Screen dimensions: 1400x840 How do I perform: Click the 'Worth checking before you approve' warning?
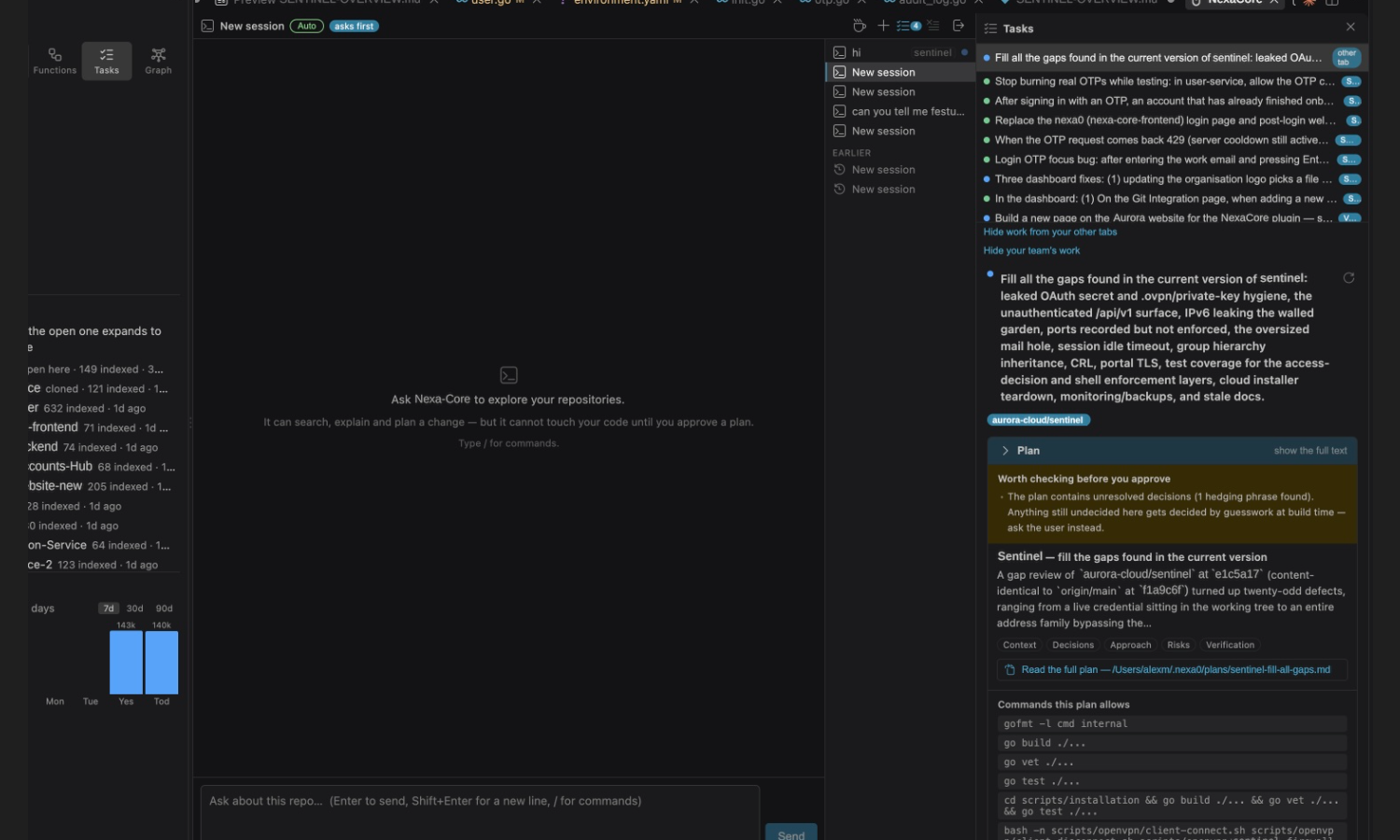pos(1172,504)
